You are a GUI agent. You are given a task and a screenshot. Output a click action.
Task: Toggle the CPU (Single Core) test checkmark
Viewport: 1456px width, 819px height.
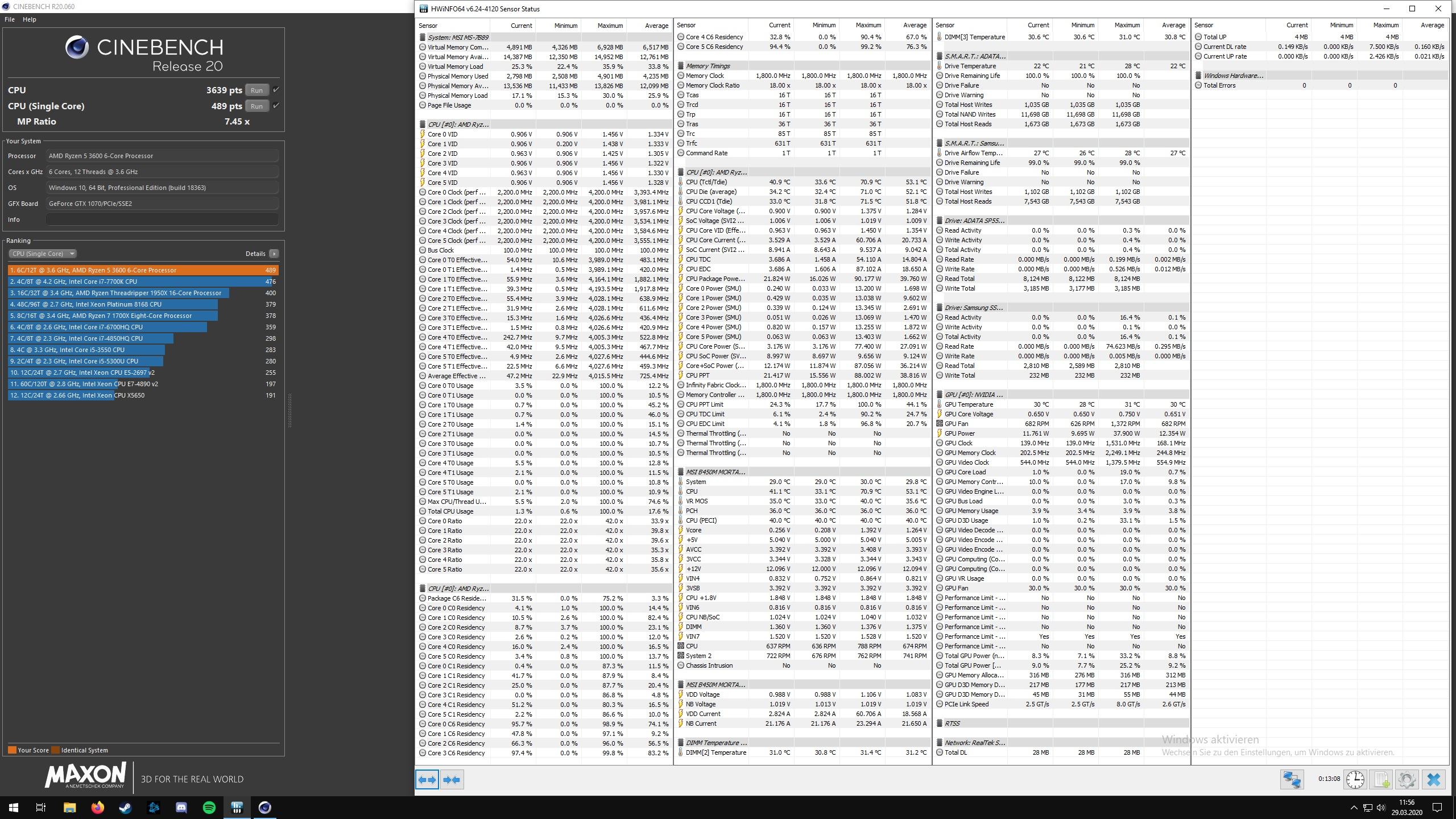tap(276, 106)
